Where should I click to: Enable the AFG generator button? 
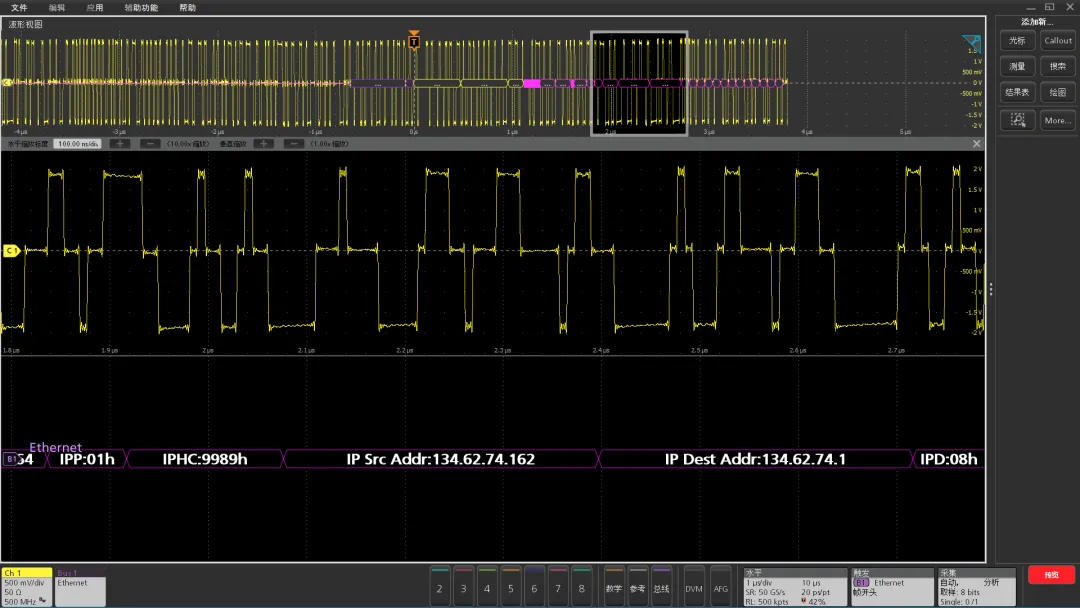click(x=720, y=587)
